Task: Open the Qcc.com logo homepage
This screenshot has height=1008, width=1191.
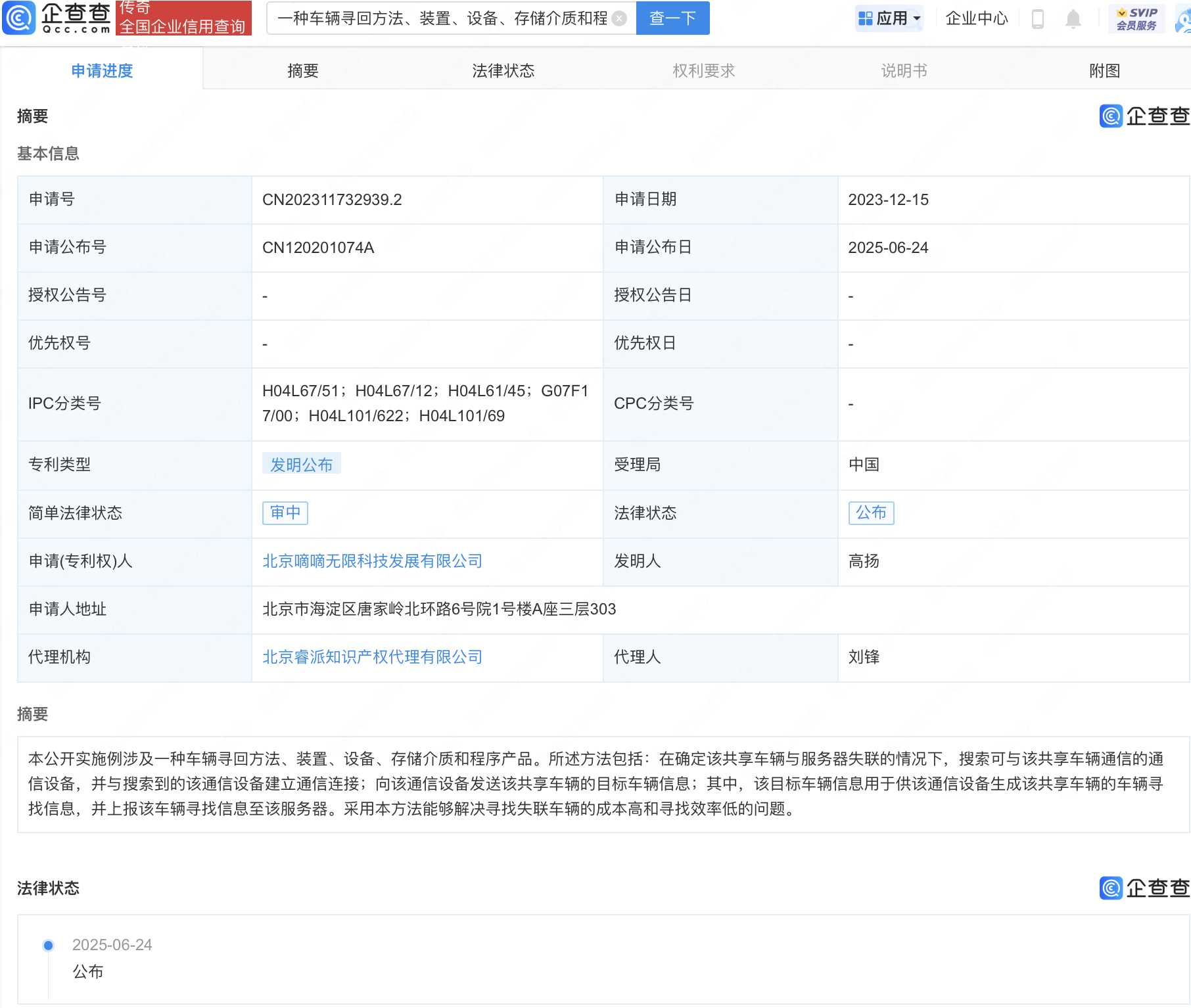Action: pos(57,18)
